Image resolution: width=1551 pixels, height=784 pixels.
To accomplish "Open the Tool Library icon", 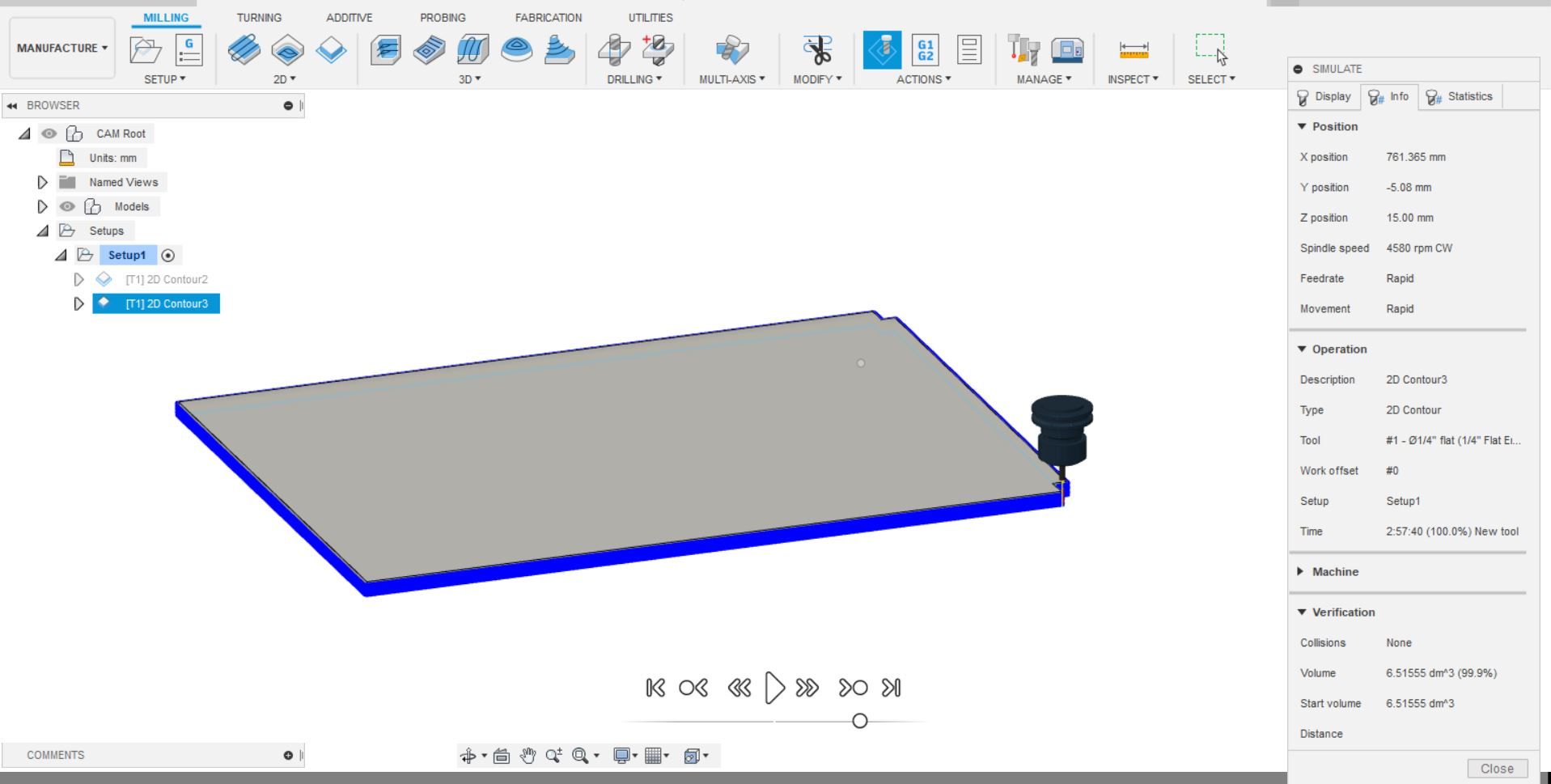I will (x=1023, y=50).
